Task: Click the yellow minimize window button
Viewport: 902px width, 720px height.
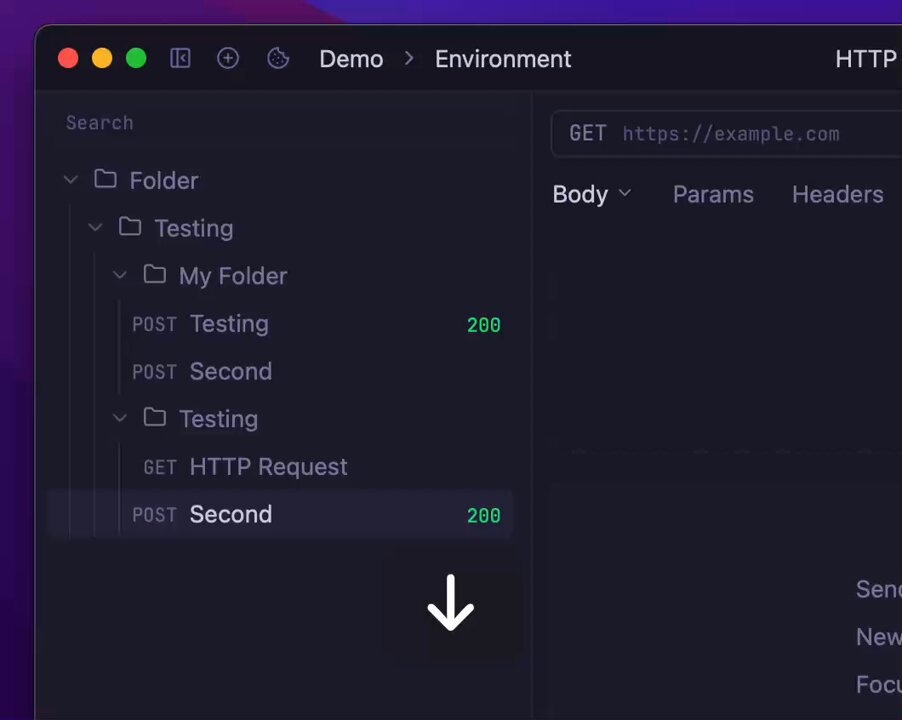Action: [102, 58]
